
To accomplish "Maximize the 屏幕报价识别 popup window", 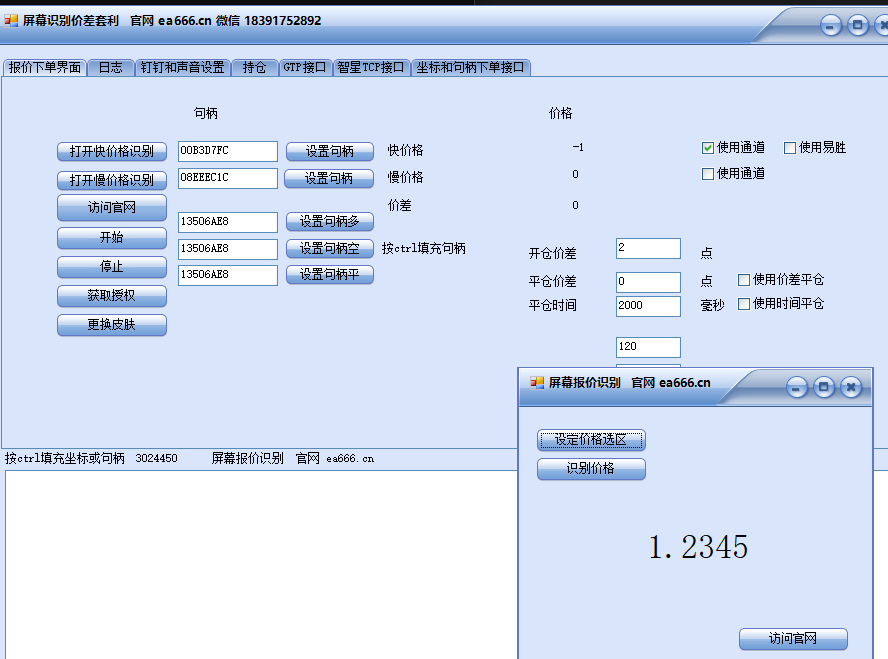I will (824, 388).
